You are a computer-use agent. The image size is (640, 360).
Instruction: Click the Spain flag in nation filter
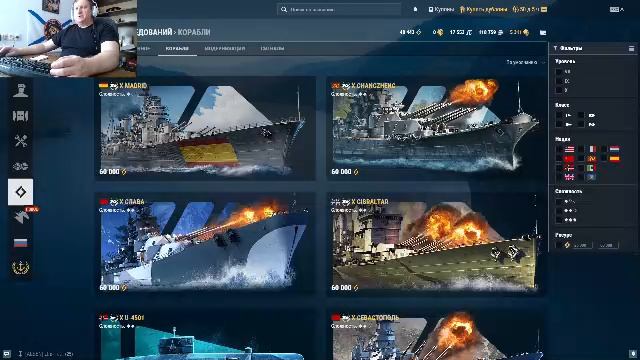614,158
